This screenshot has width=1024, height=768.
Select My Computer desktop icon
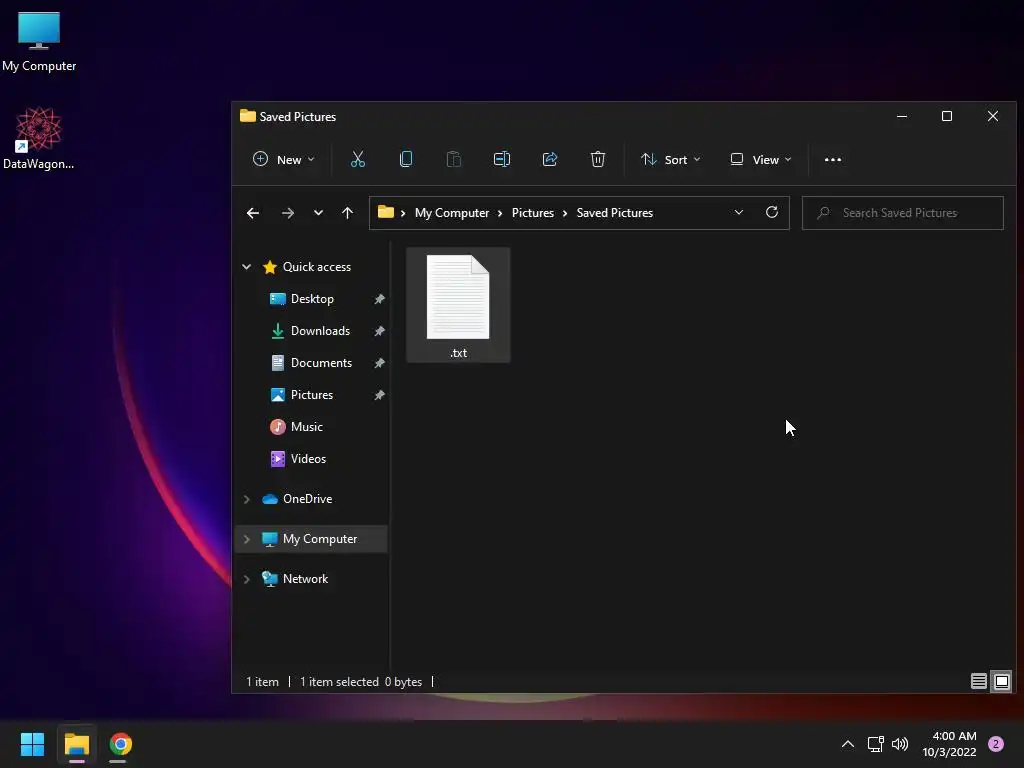(x=39, y=42)
